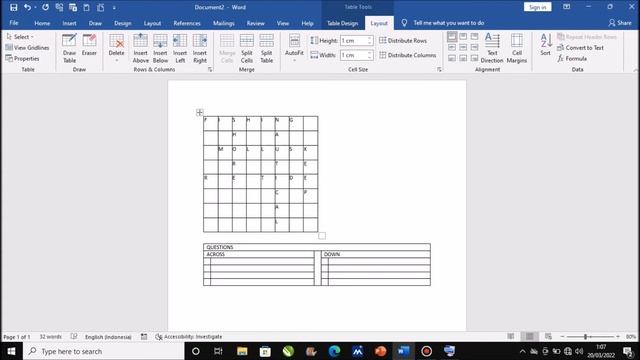640x360 pixels.
Task: Select the Eraser tool
Action: [89, 45]
